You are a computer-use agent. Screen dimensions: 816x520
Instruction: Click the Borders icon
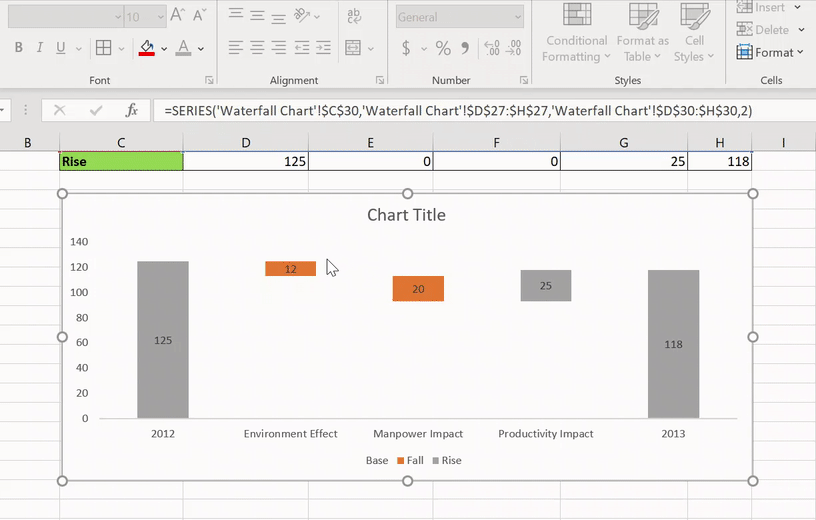pyautogui.click(x=104, y=48)
